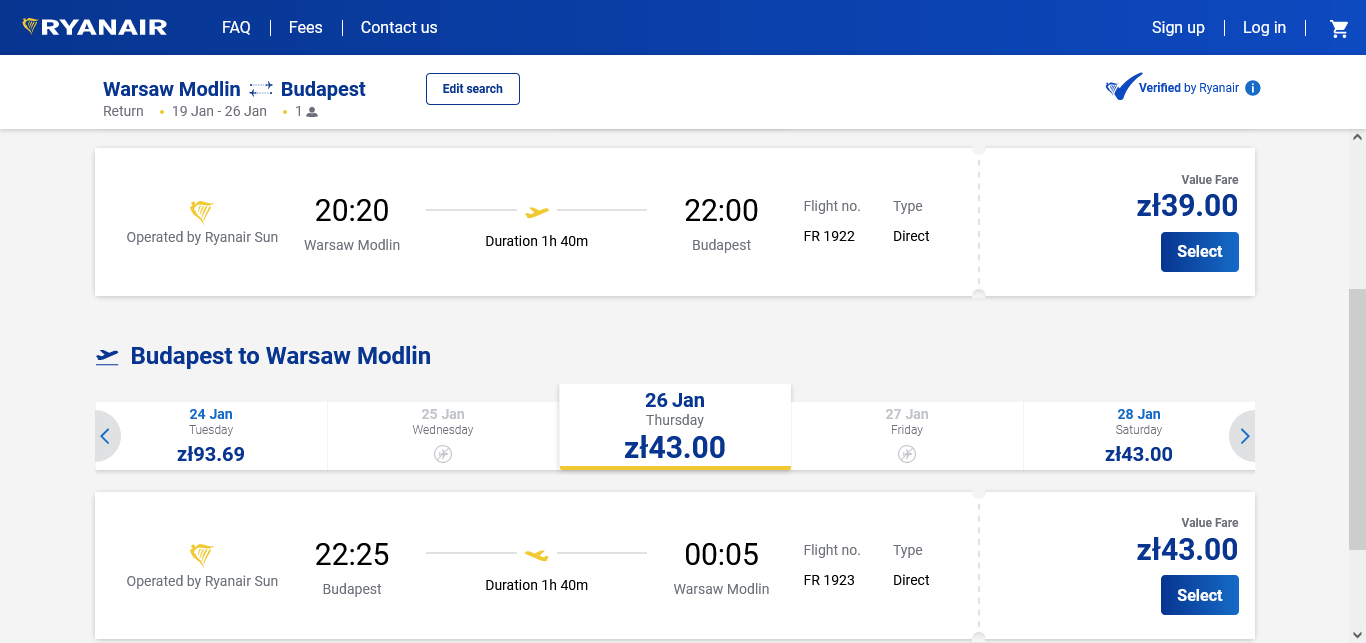Select the 27 Jan Friday date tab
The image size is (1366, 643).
click(x=907, y=436)
